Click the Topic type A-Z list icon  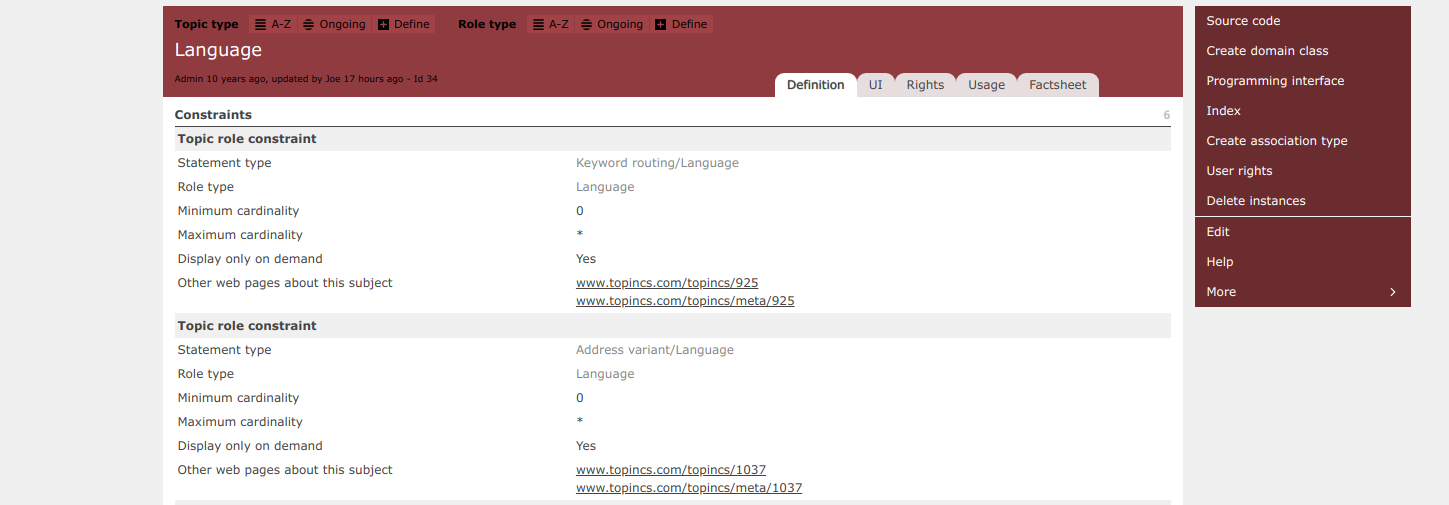(x=260, y=24)
